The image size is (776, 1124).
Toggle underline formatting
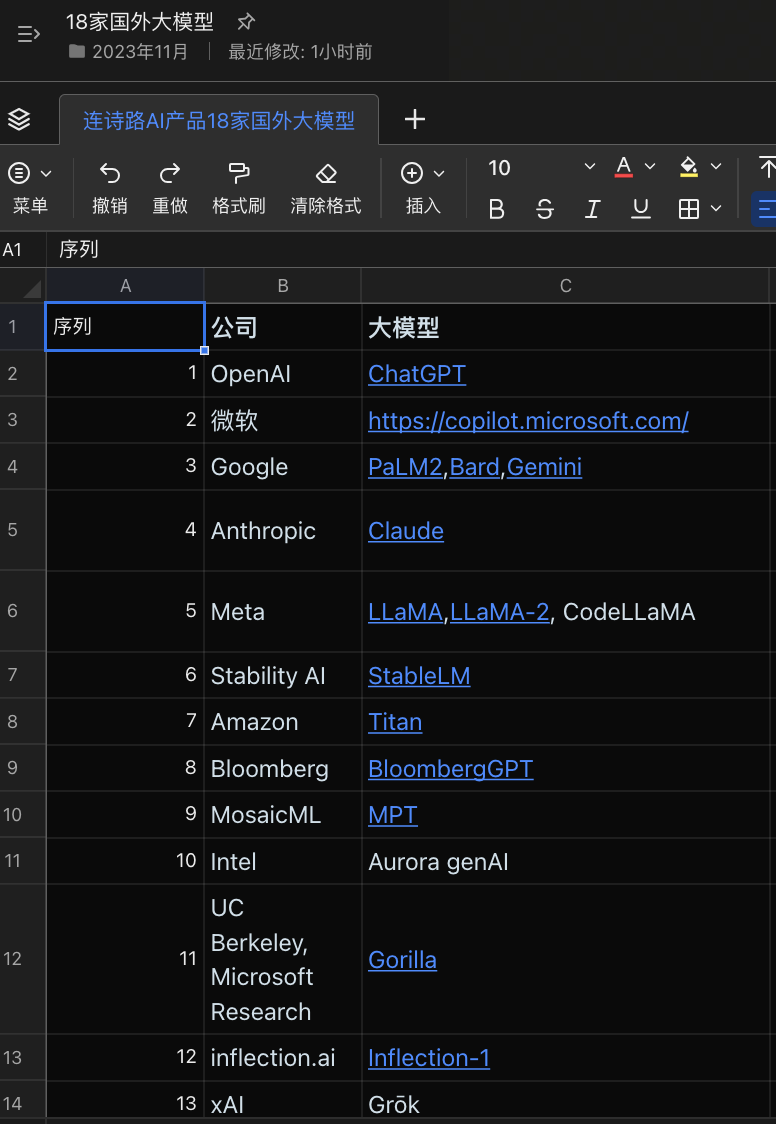coord(641,209)
